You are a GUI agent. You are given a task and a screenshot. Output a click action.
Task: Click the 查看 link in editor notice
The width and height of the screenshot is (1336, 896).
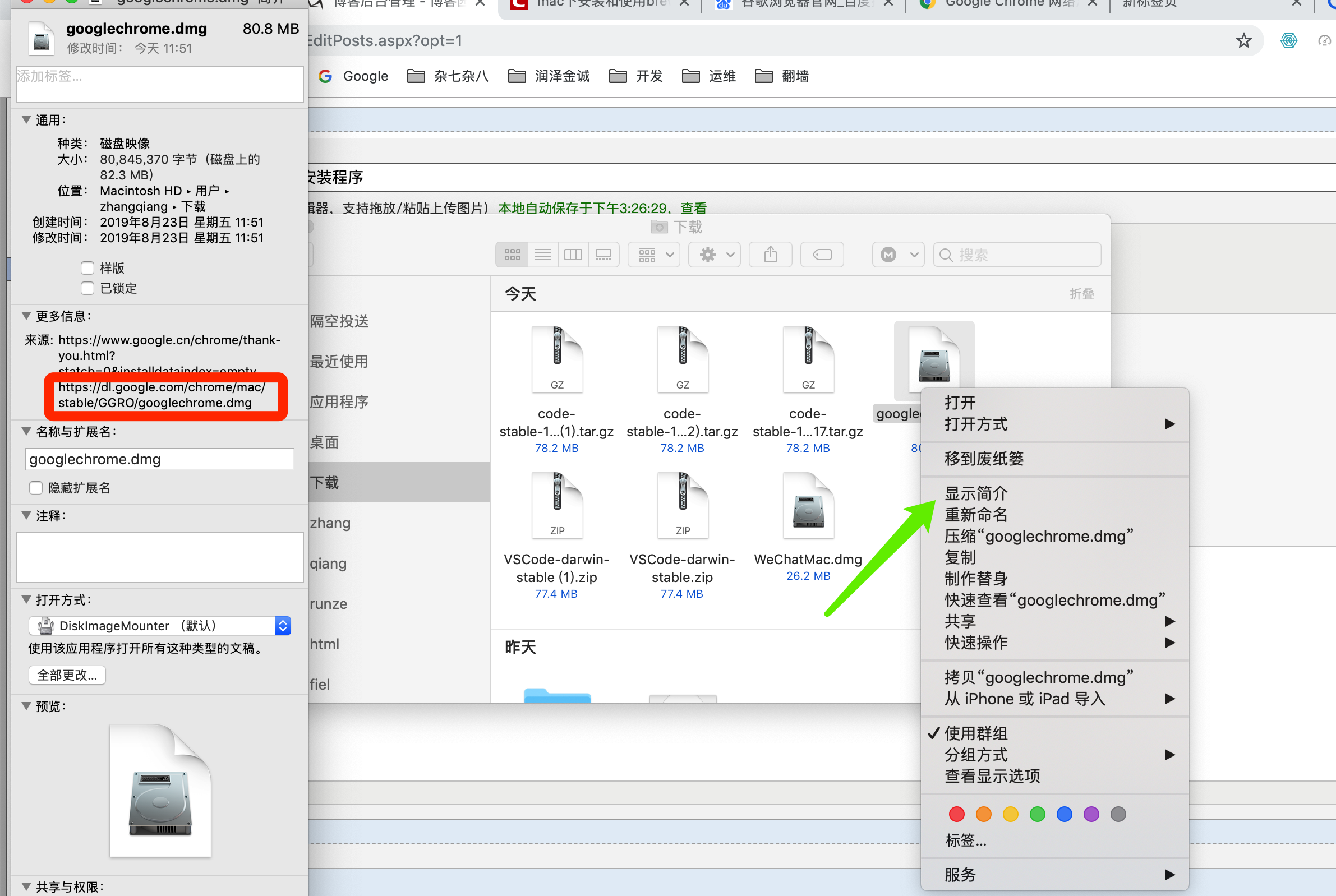click(x=693, y=208)
